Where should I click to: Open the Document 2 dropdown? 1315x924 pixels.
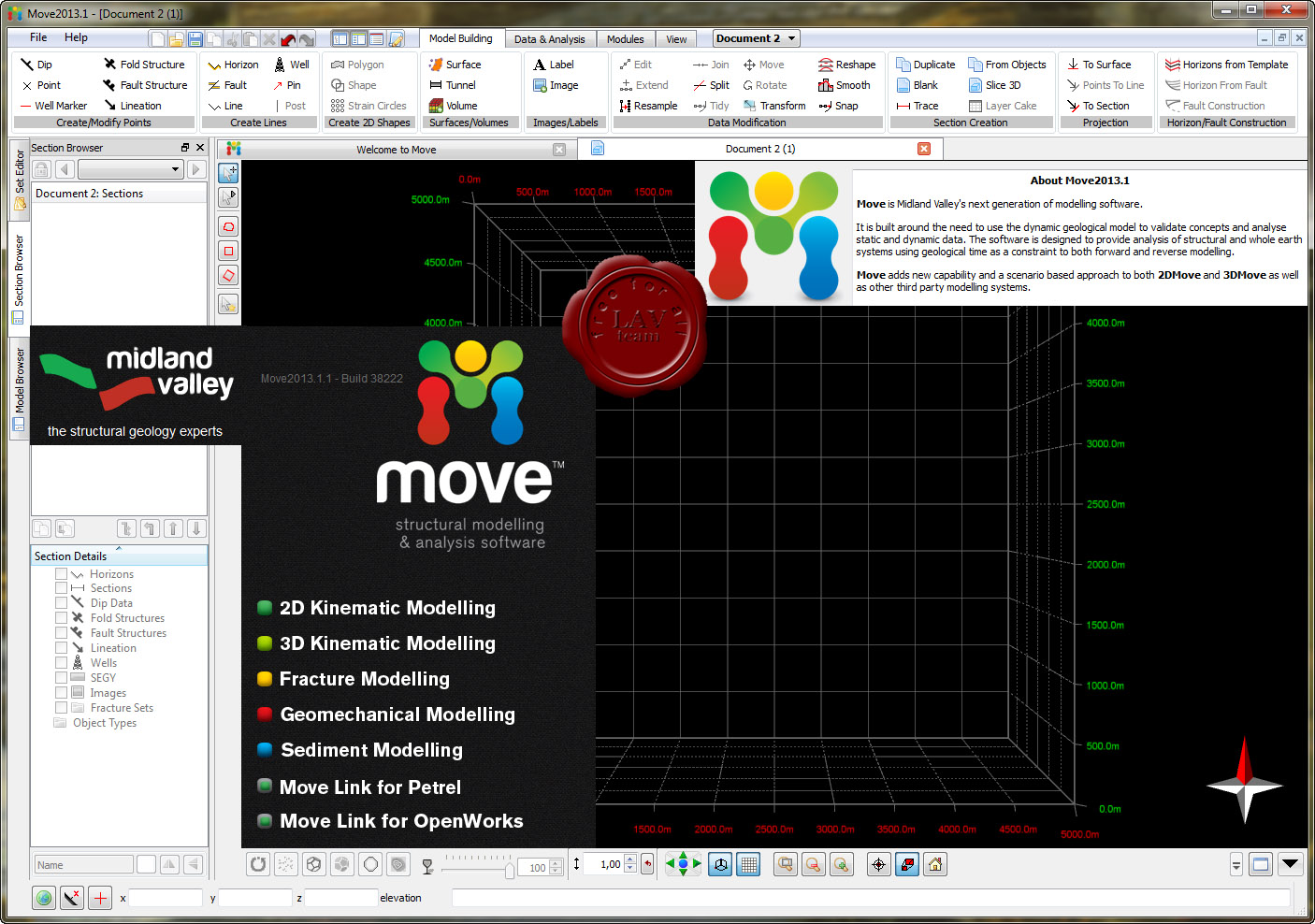coord(757,38)
